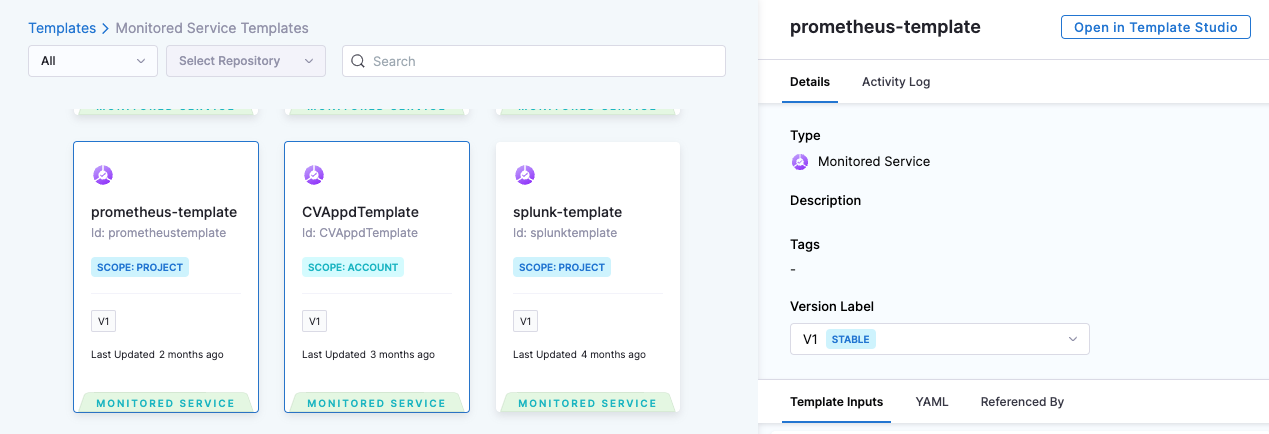Select the splunk-template card title
1269x434 pixels.
point(567,212)
